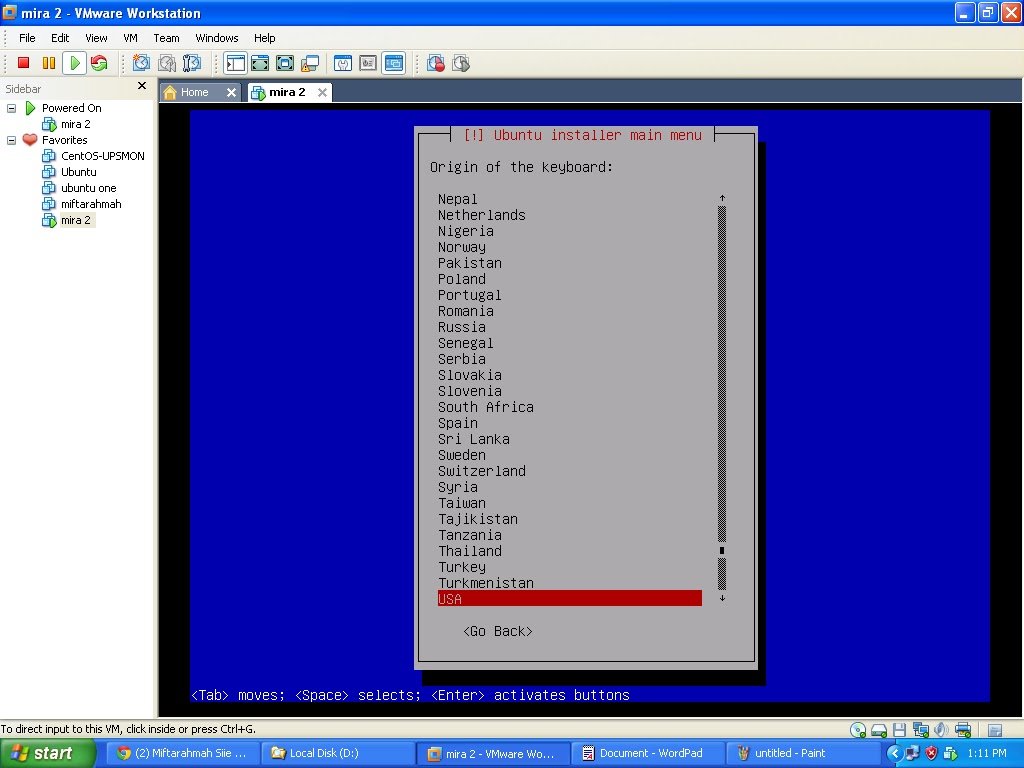
Task: Open the View menu
Action: click(x=96, y=38)
